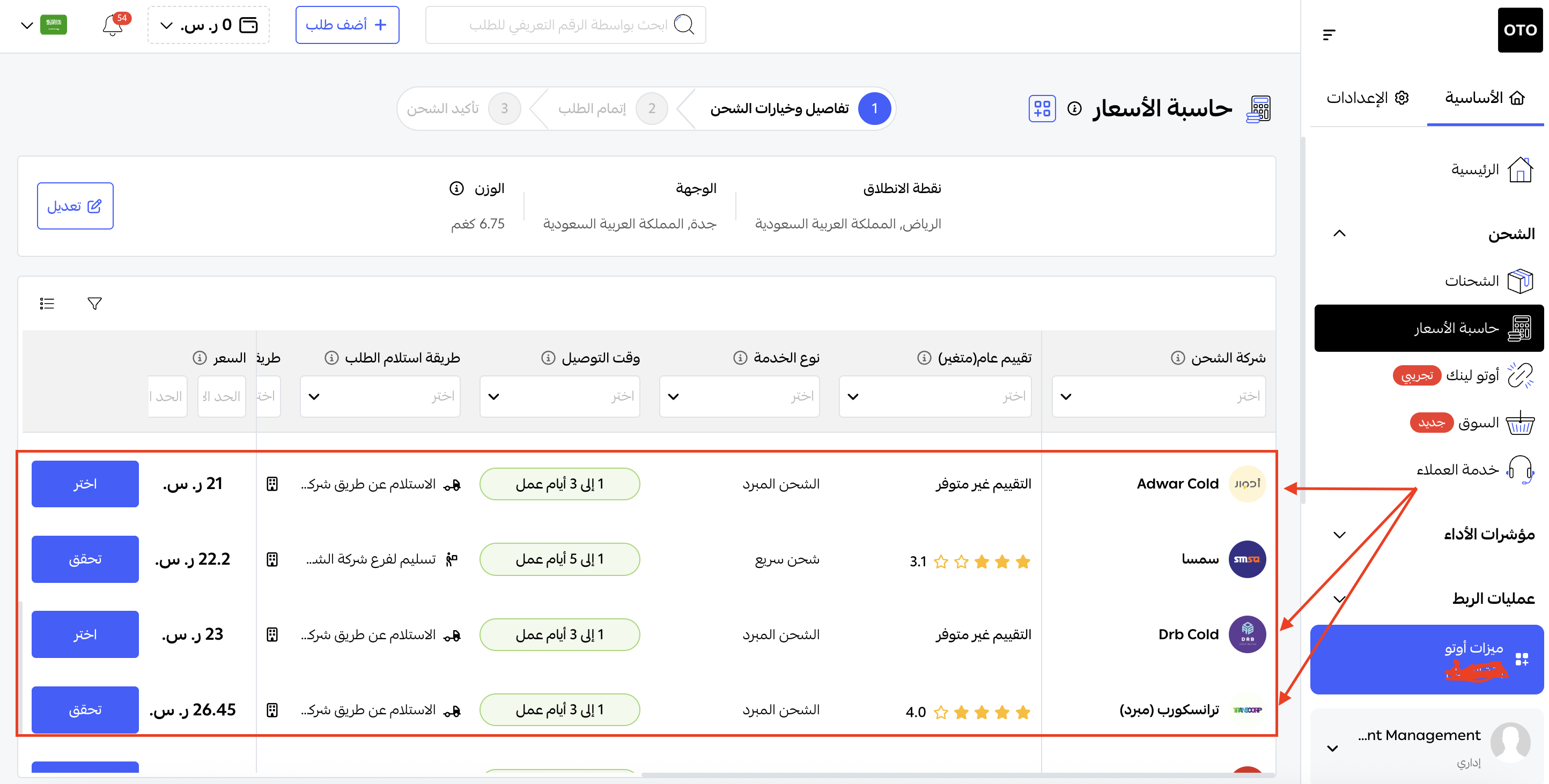Open خدمة العملاء in sidebar

click(1474, 470)
